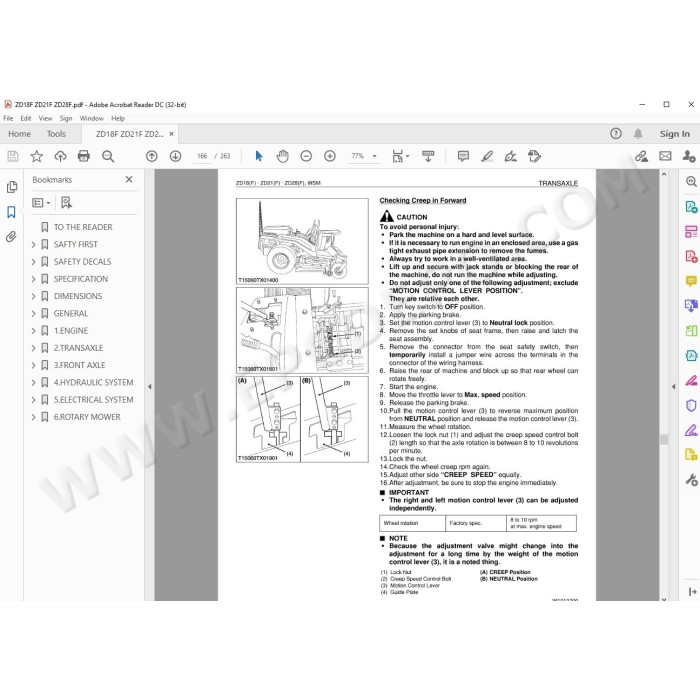Screen dimensions: 700x700
Task: Open the 3.FRONT AXLE bookmark
Action: [x=79, y=365]
